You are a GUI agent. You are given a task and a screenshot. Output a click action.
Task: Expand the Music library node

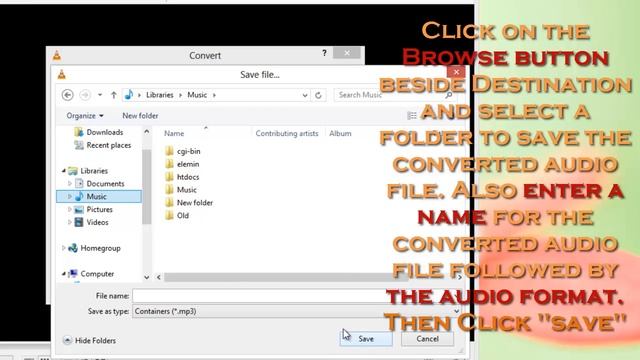pyautogui.click(x=70, y=197)
